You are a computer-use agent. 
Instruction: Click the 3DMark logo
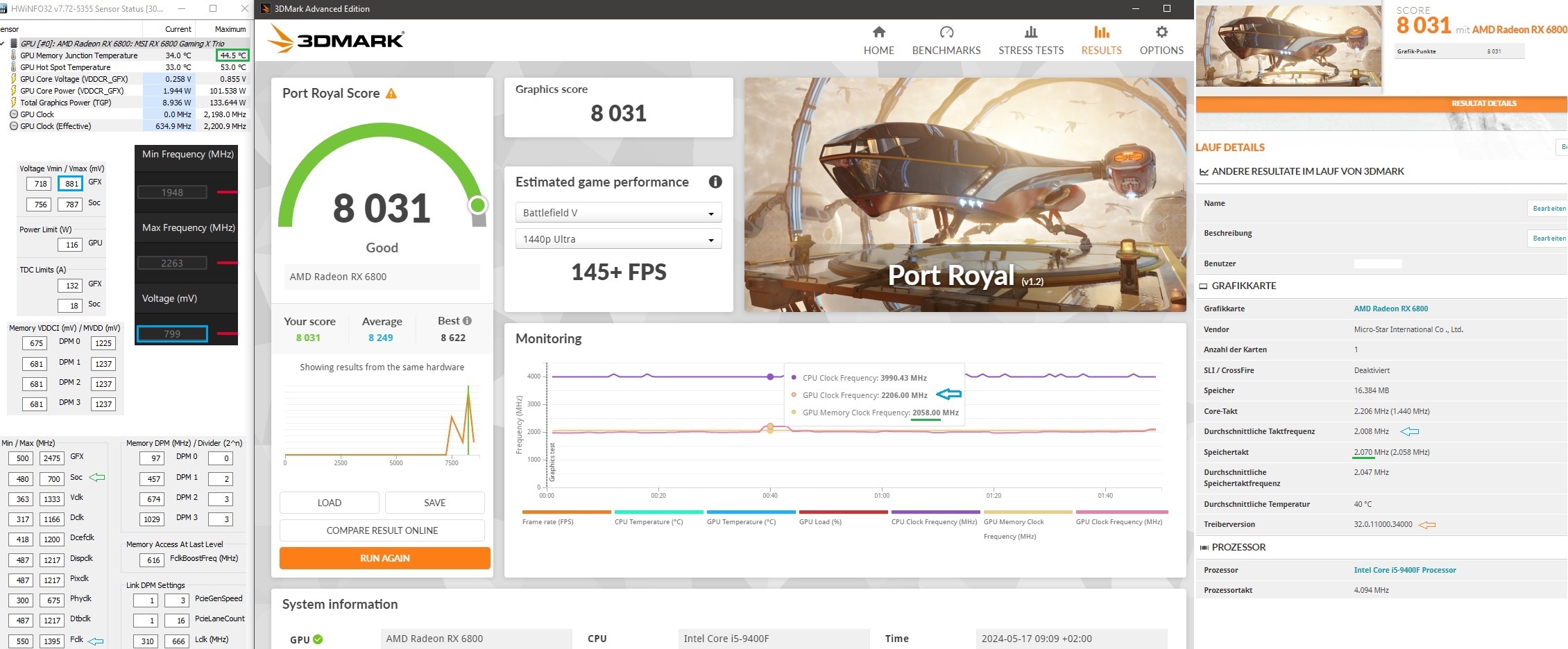336,38
